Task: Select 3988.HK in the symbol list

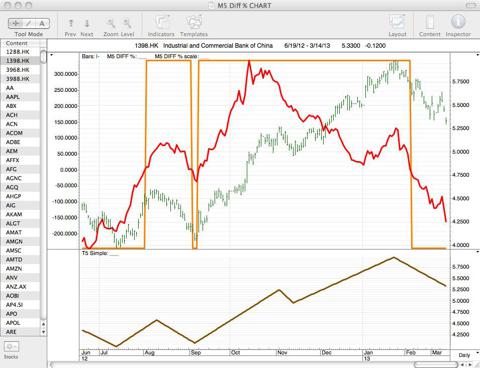Action: (21, 79)
